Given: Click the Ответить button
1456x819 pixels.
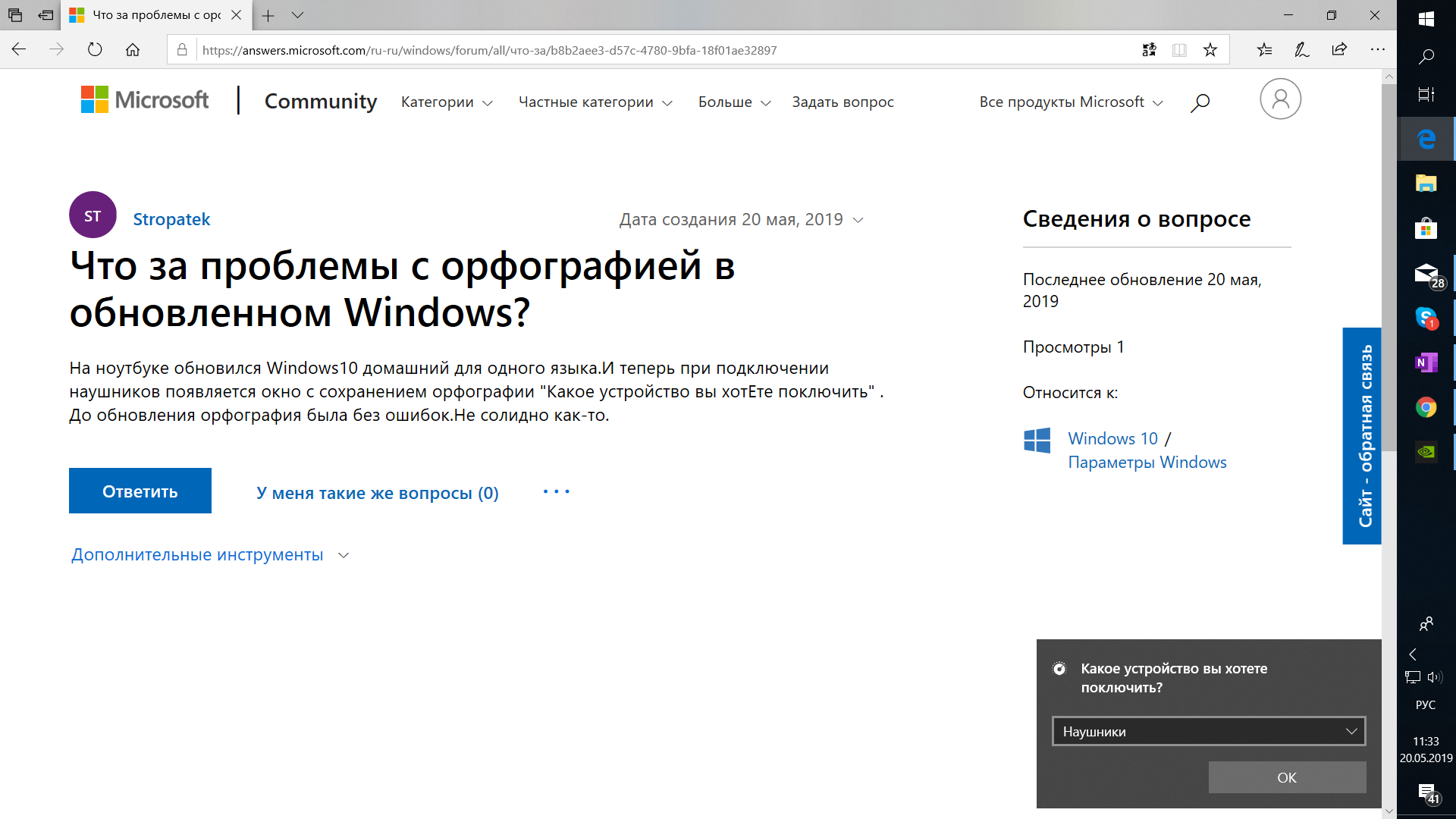Looking at the screenshot, I should 140,491.
